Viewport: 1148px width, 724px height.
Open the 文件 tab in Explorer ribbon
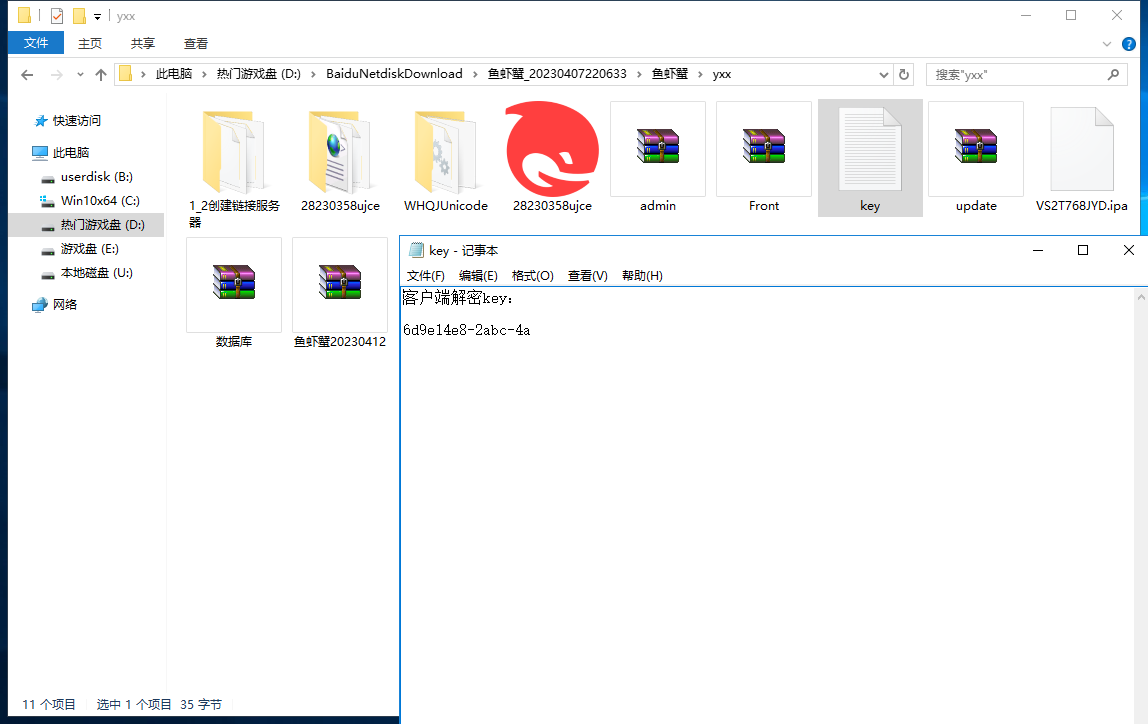36,43
